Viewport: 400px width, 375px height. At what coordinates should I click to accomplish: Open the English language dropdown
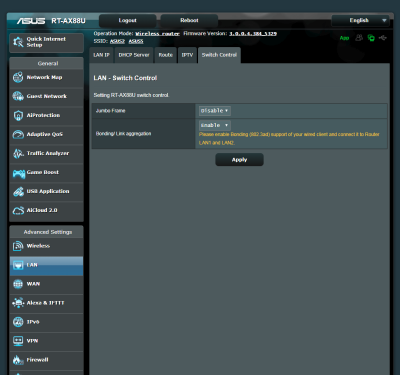pyautogui.click(x=360, y=21)
